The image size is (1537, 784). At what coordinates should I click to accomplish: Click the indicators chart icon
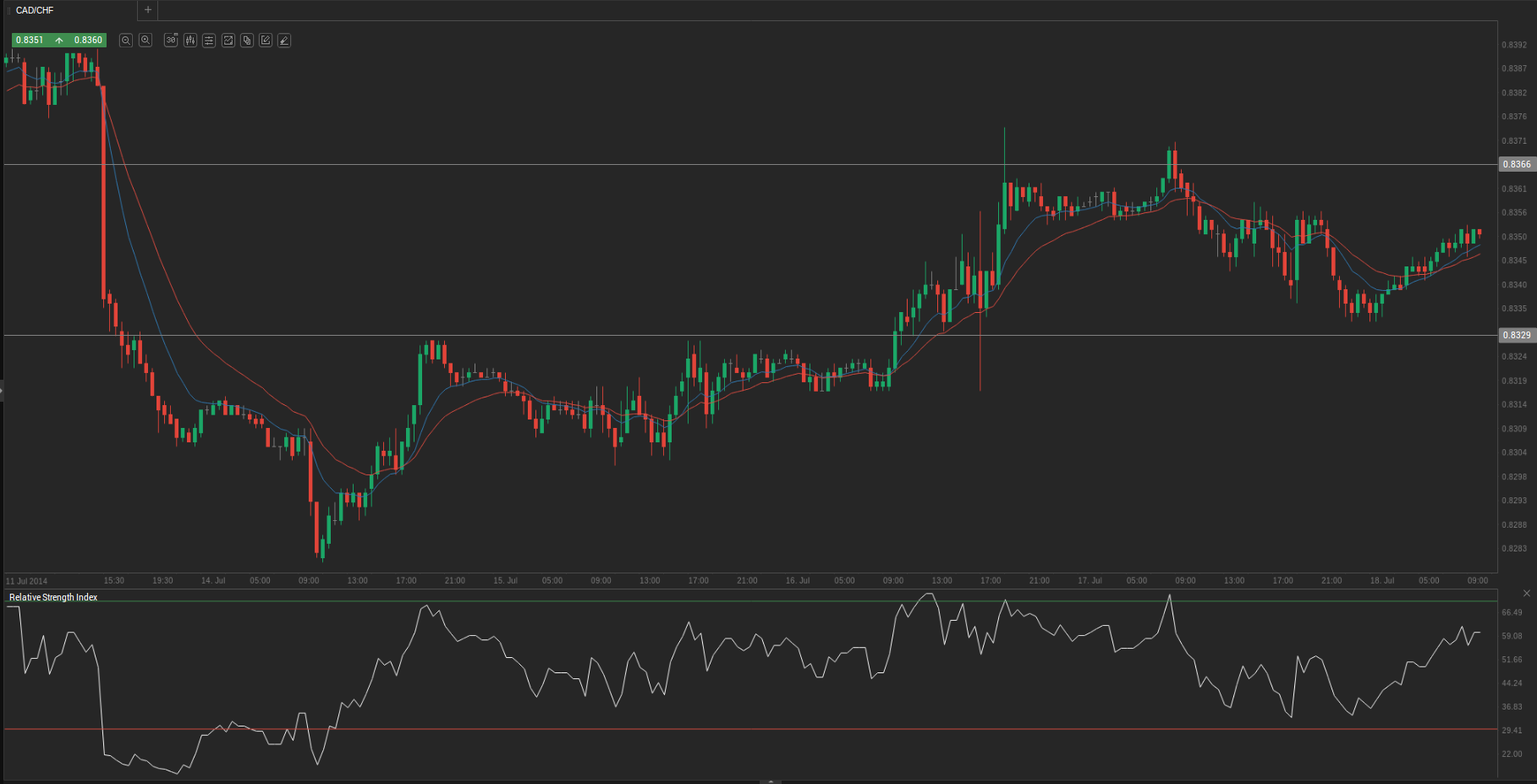[228, 41]
